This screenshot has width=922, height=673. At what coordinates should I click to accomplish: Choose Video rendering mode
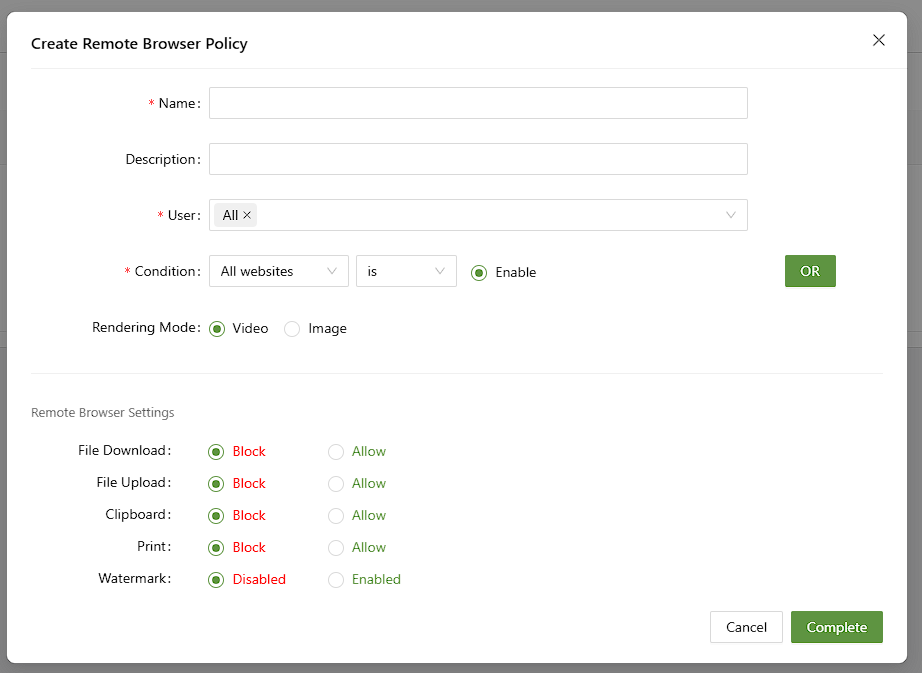click(x=217, y=328)
